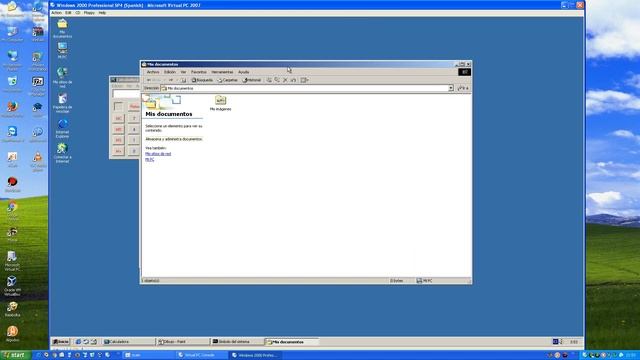Click the Carpetas toolbar button
The width and height of the screenshot is (640, 360).
[x=227, y=80]
